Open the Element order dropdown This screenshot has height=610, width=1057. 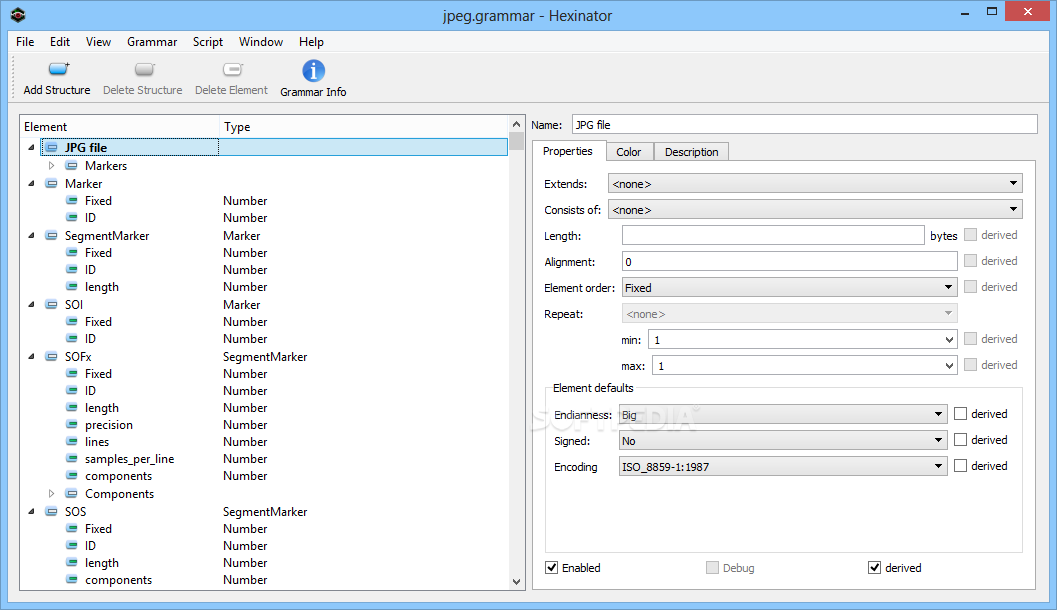click(x=789, y=288)
